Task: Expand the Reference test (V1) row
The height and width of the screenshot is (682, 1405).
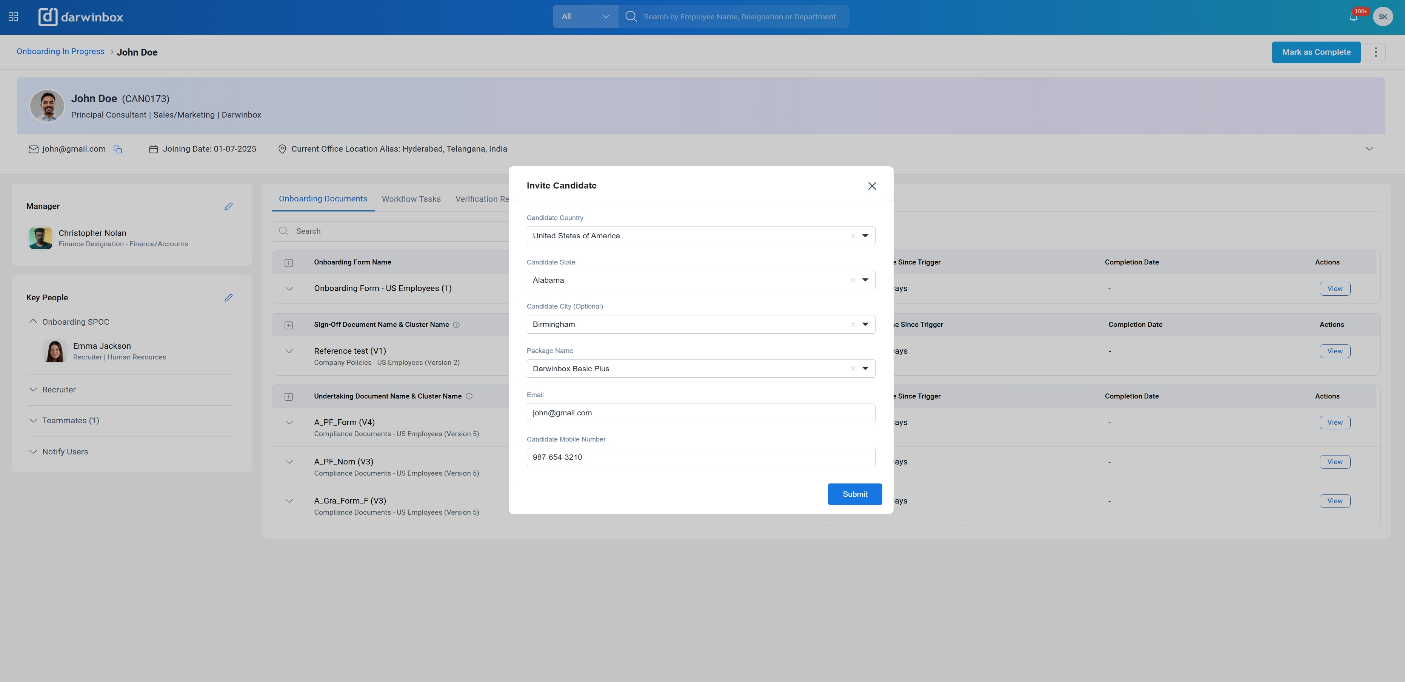Action: [289, 351]
